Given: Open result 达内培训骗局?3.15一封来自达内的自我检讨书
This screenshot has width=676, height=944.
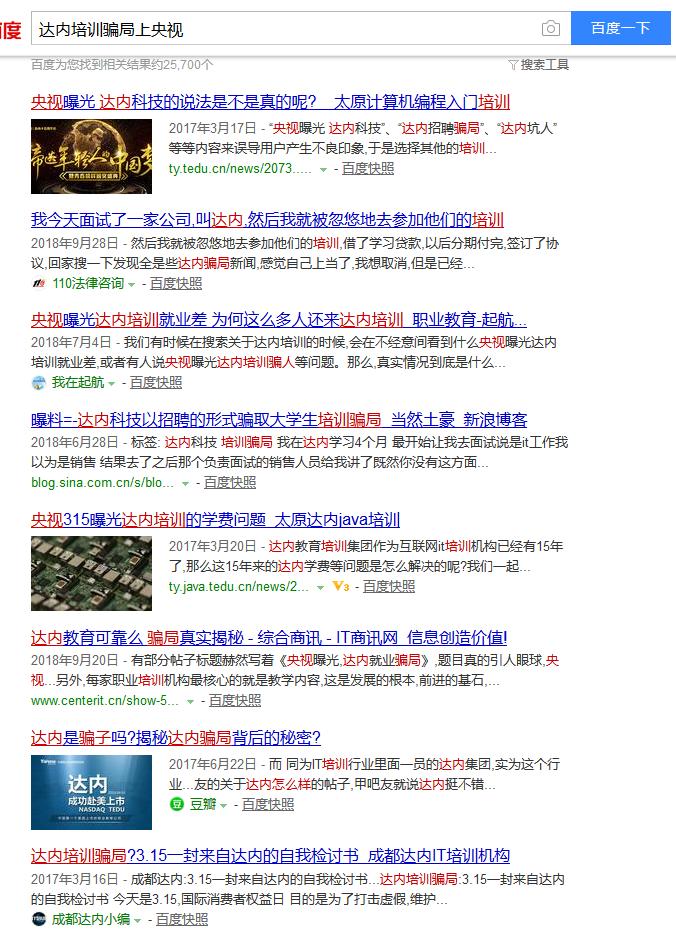Looking at the screenshot, I should pos(270,856).
